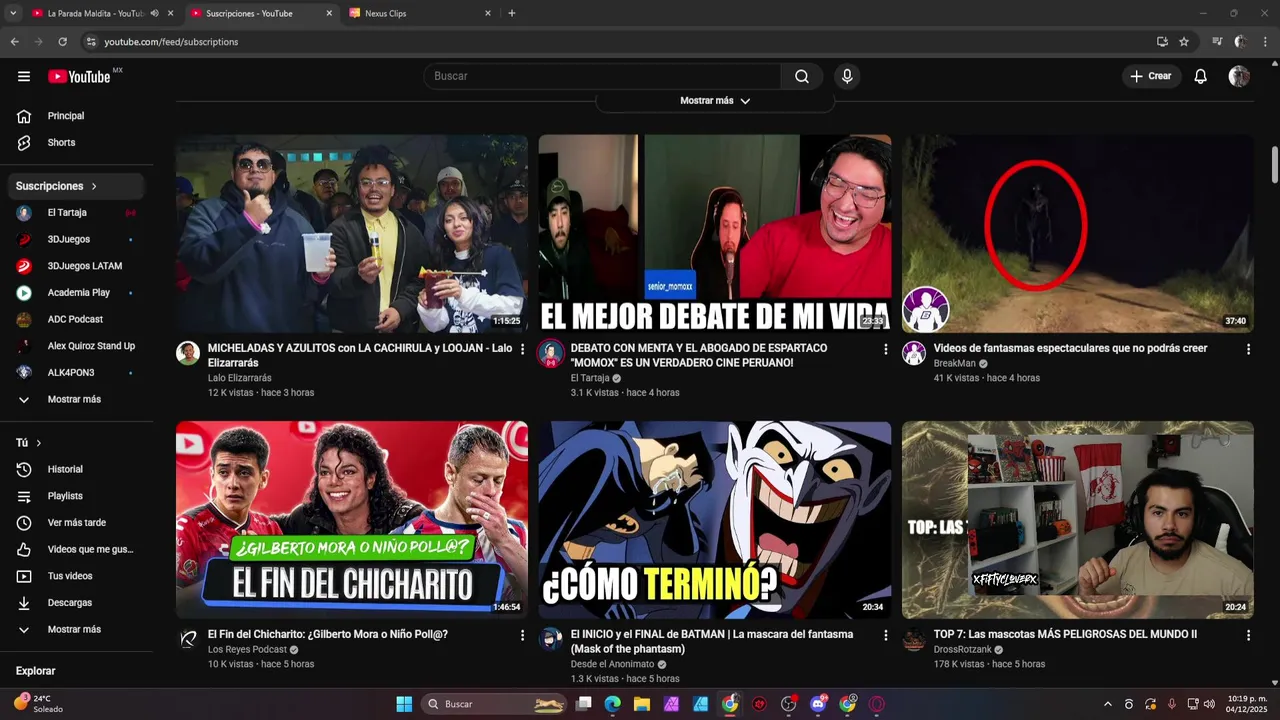Click the search magnifier button
The image size is (1280, 720).
tap(802, 76)
